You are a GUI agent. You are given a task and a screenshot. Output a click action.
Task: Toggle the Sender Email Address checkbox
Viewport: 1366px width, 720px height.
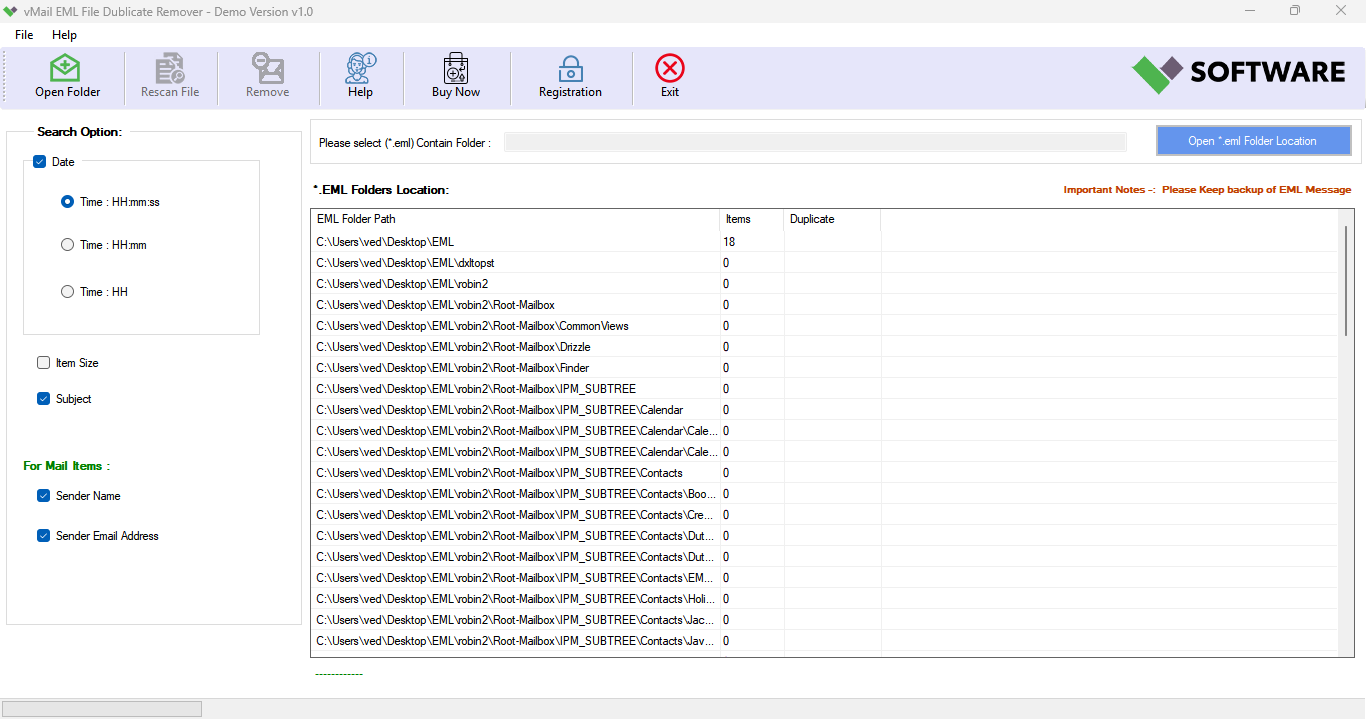pyautogui.click(x=43, y=536)
